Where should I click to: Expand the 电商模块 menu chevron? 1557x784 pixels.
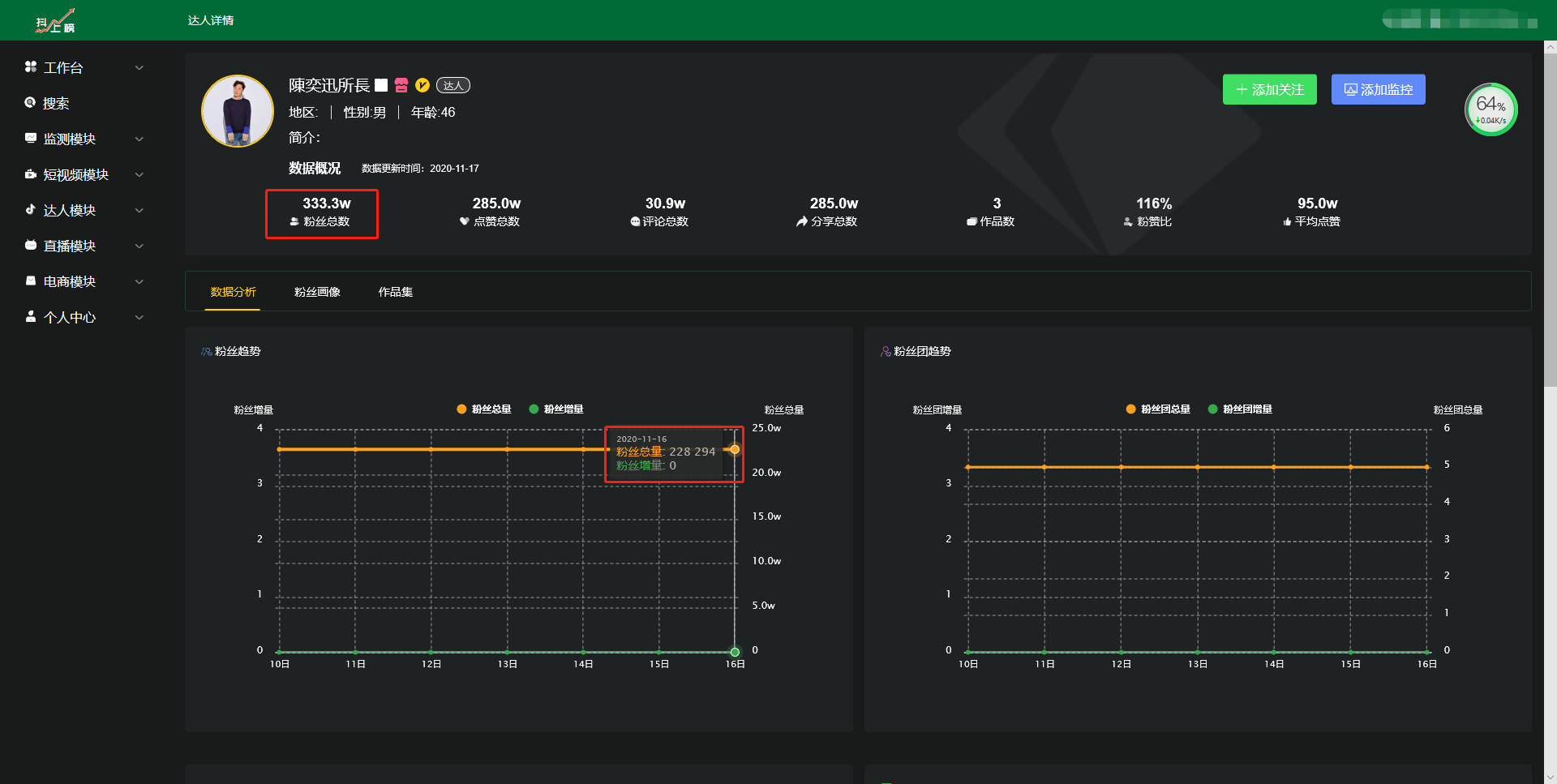139,281
